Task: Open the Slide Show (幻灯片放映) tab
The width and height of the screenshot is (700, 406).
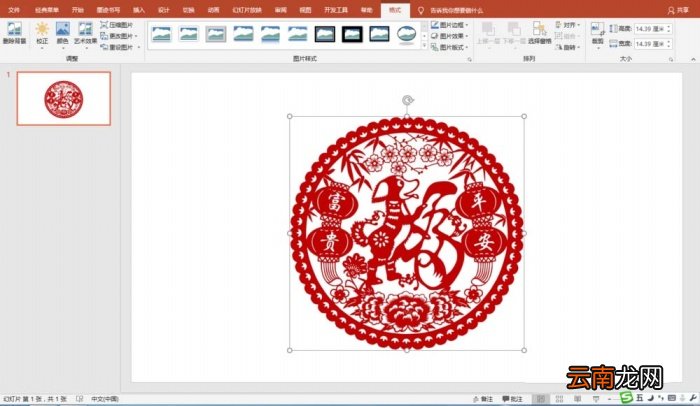Action: click(247, 10)
